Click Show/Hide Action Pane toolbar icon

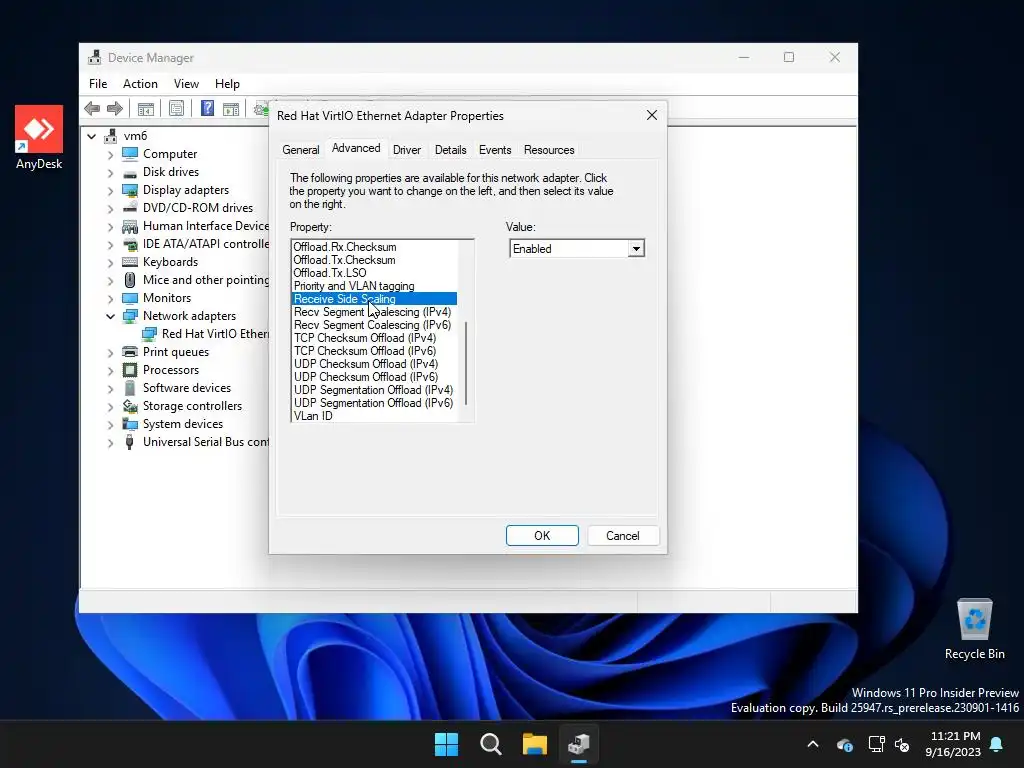click(x=231, y=109)
